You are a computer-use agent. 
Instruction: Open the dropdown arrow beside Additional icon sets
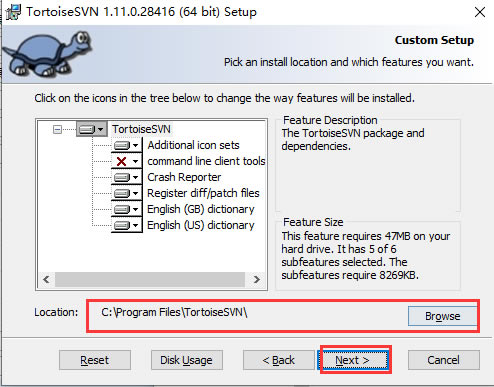(x=135, y=145)
